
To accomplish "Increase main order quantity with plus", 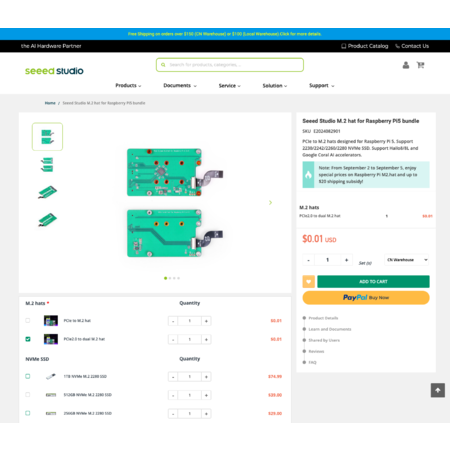I will [x=346, y=260].
